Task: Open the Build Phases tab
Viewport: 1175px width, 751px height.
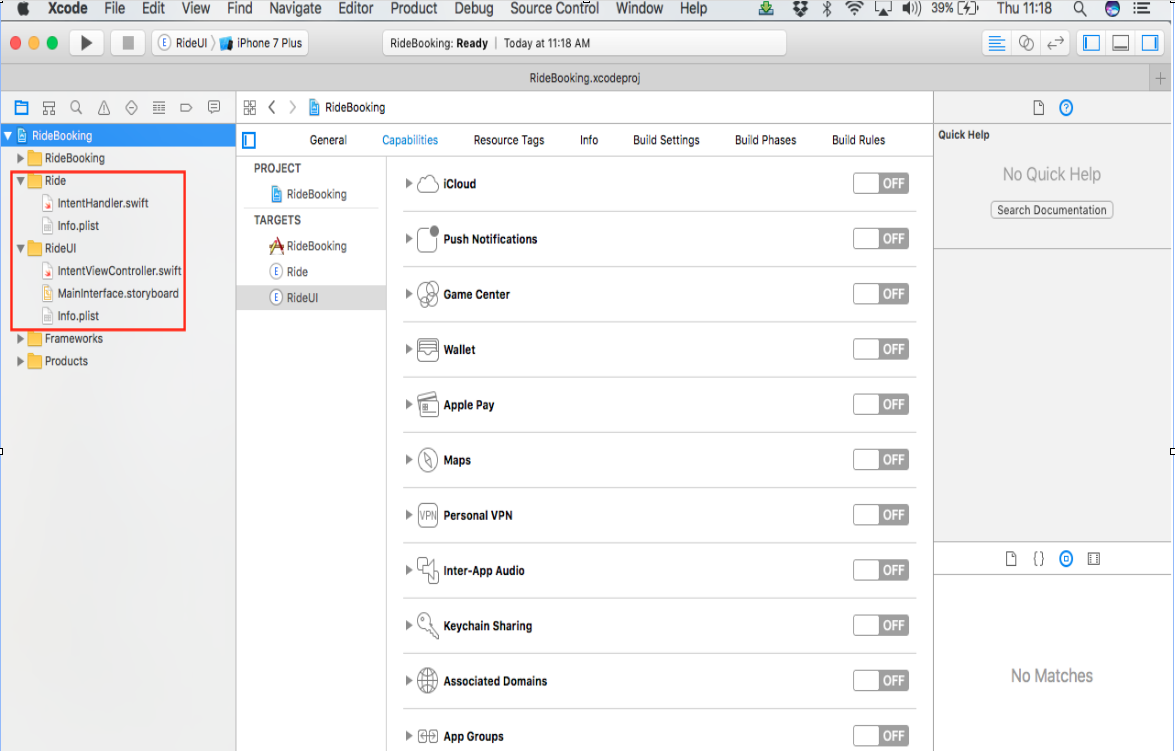Action: 765,140
